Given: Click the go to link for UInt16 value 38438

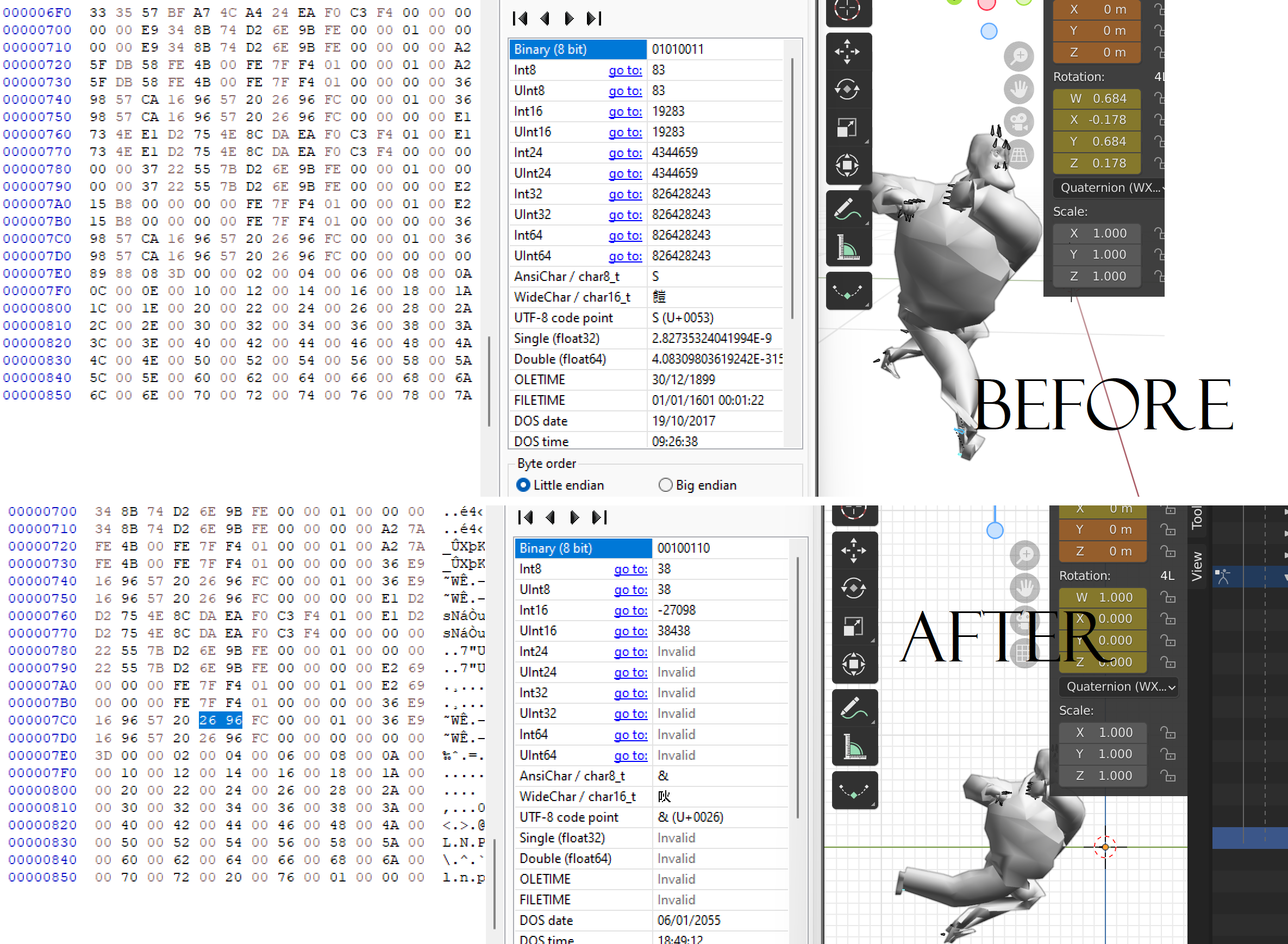Looking at the screenshot, I should (631, 631).
